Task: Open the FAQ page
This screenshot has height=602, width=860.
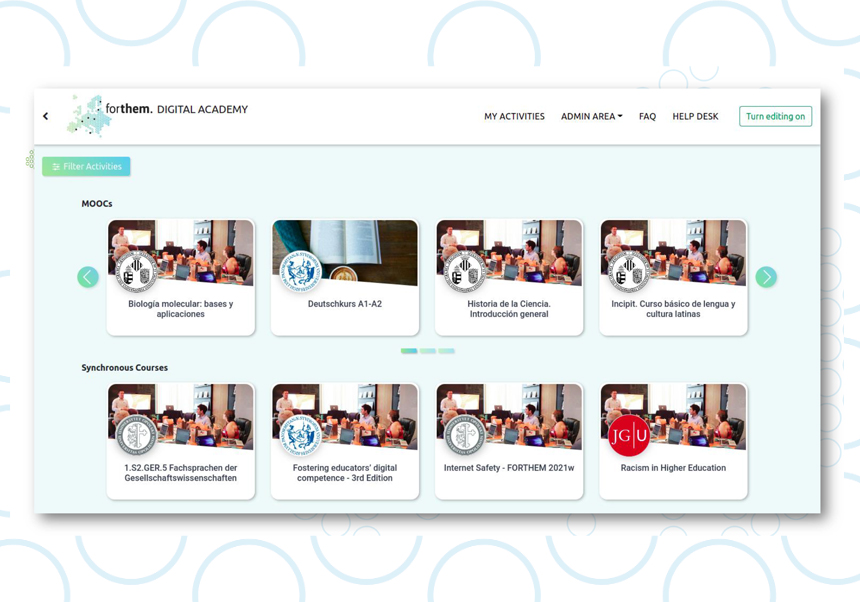Action: pos(647,116)
